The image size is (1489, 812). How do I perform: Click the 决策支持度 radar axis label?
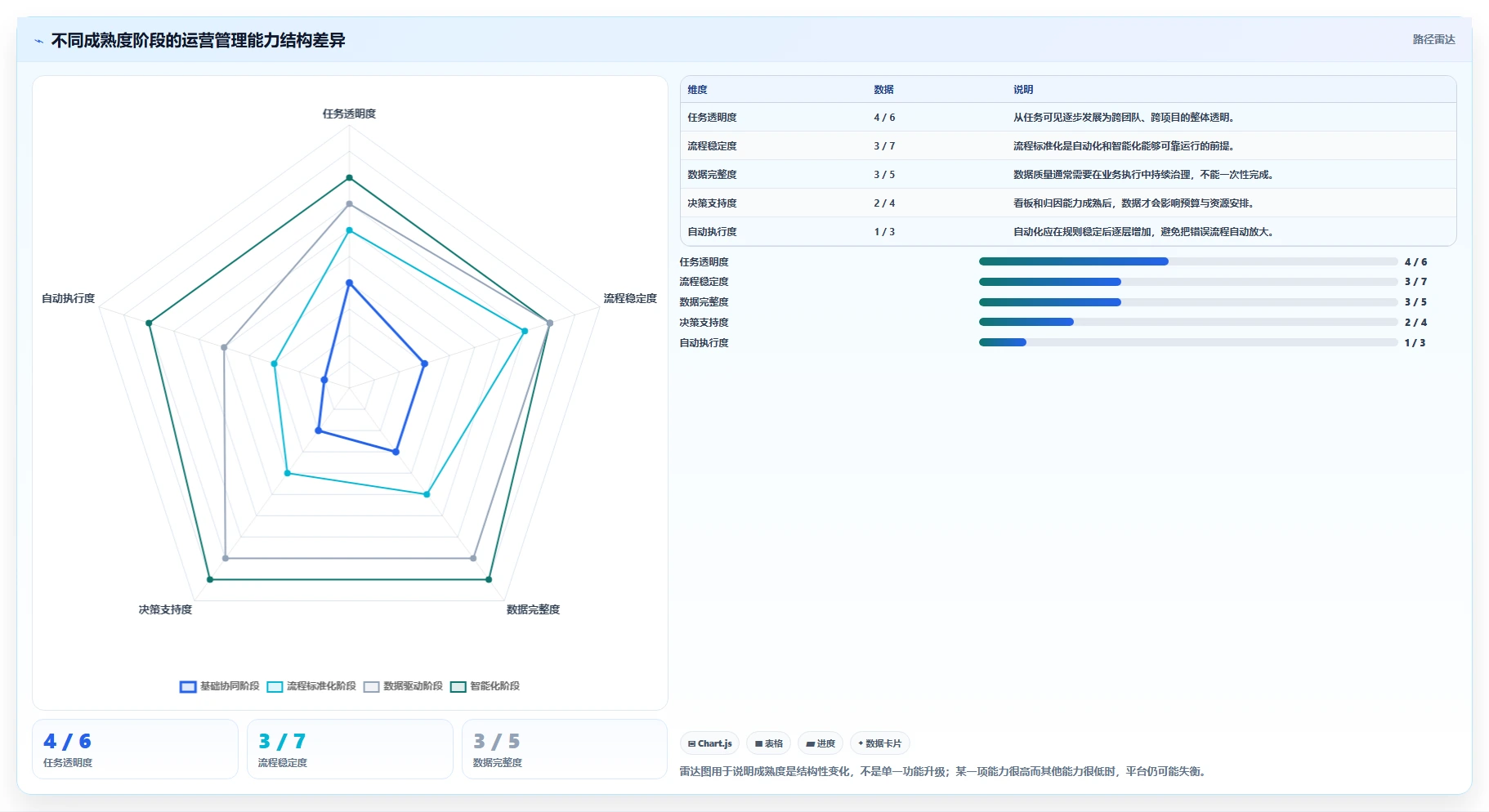(165, 609)
